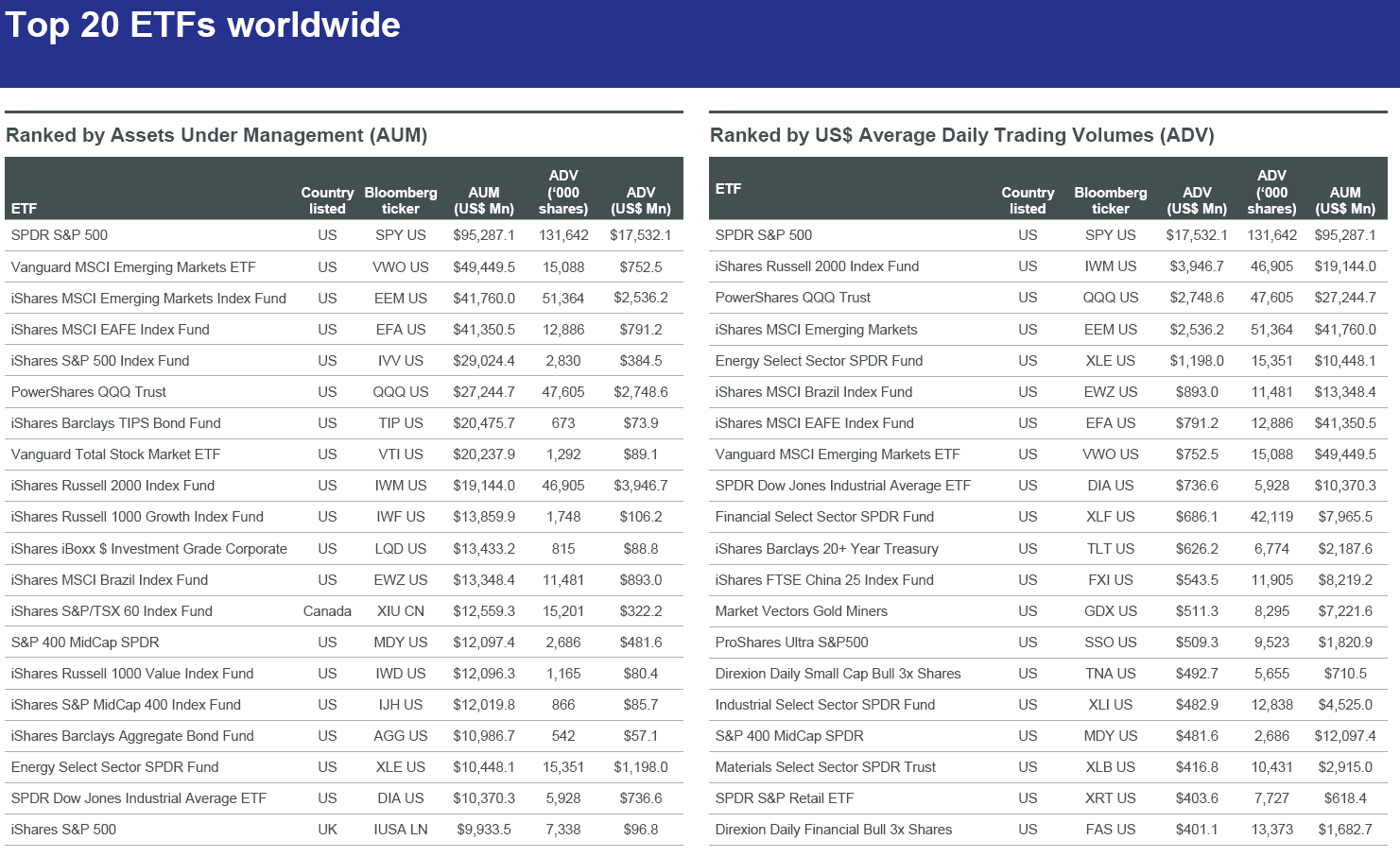Click 'iShares S&P MidCap 400 Index Fund'

pos(126,705)
